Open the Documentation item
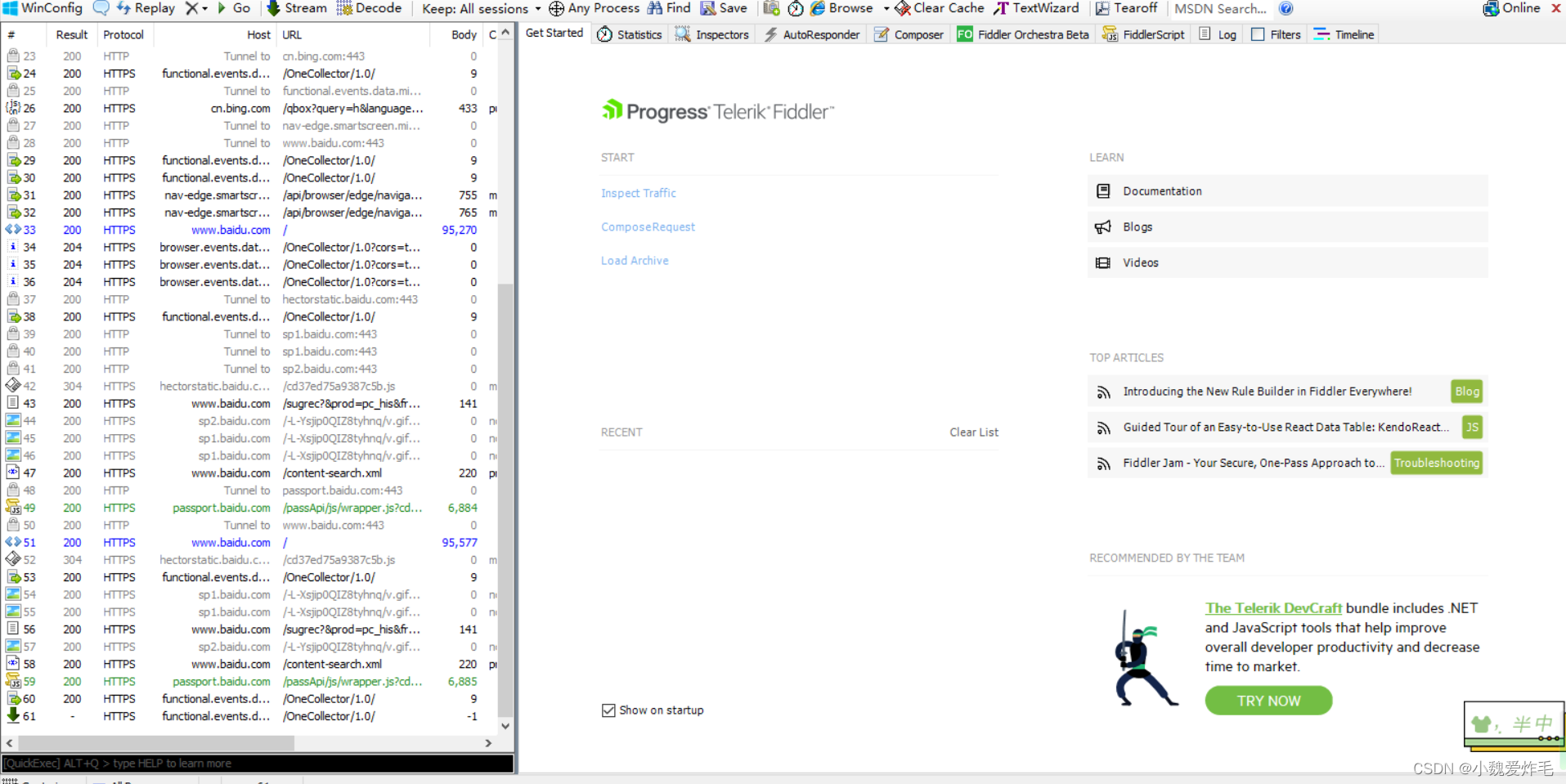Screen dimensions: 1566x784 [x=1287, y=190]
